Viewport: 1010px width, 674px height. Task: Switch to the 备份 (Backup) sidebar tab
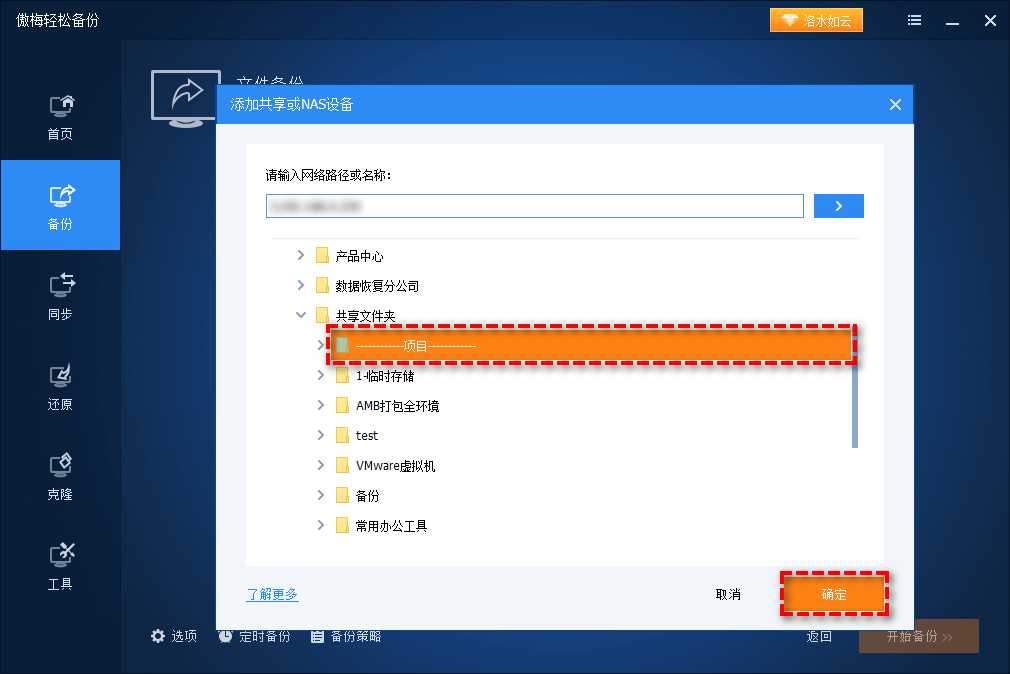point(60,205)
